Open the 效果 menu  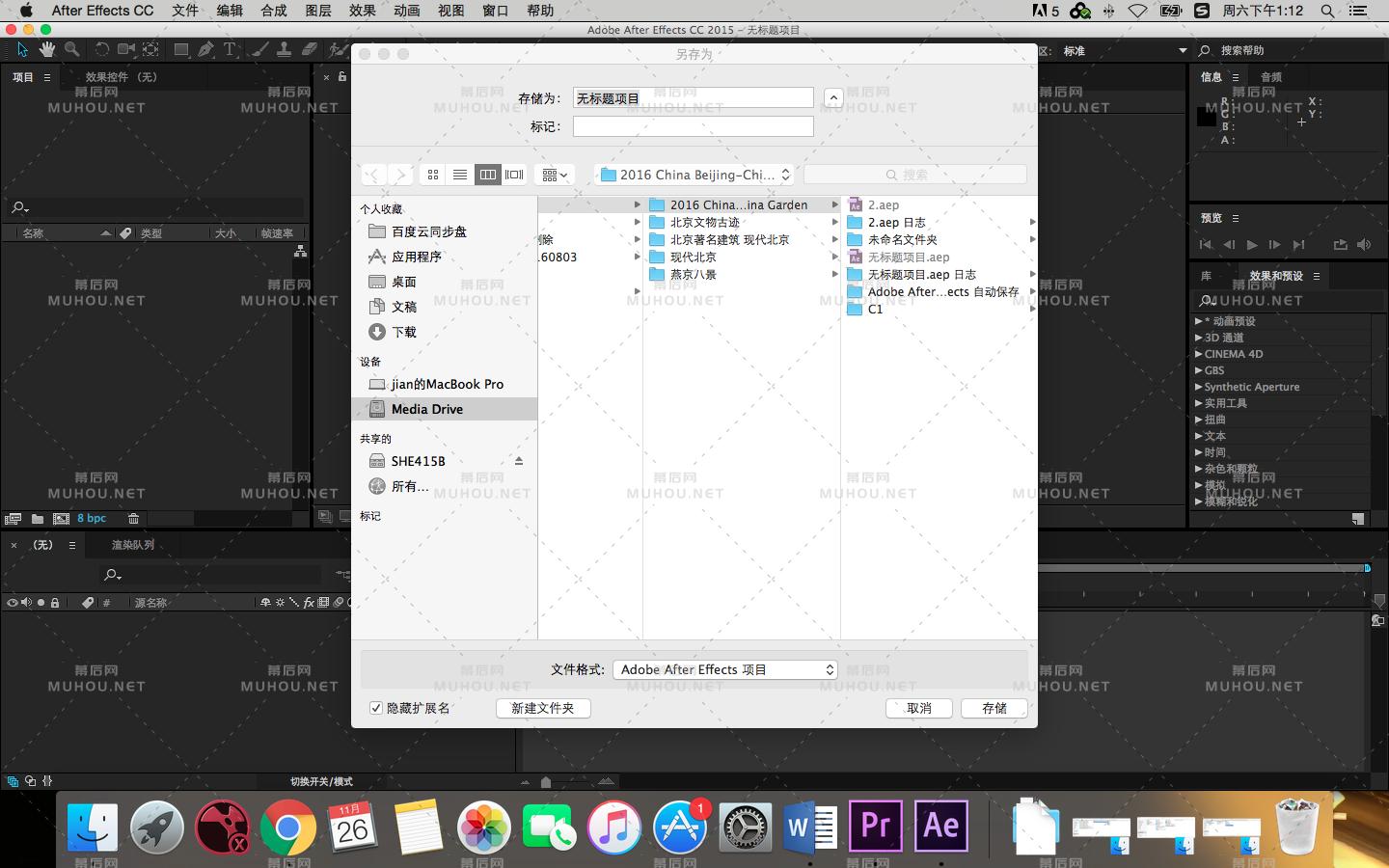pos(363,11)
